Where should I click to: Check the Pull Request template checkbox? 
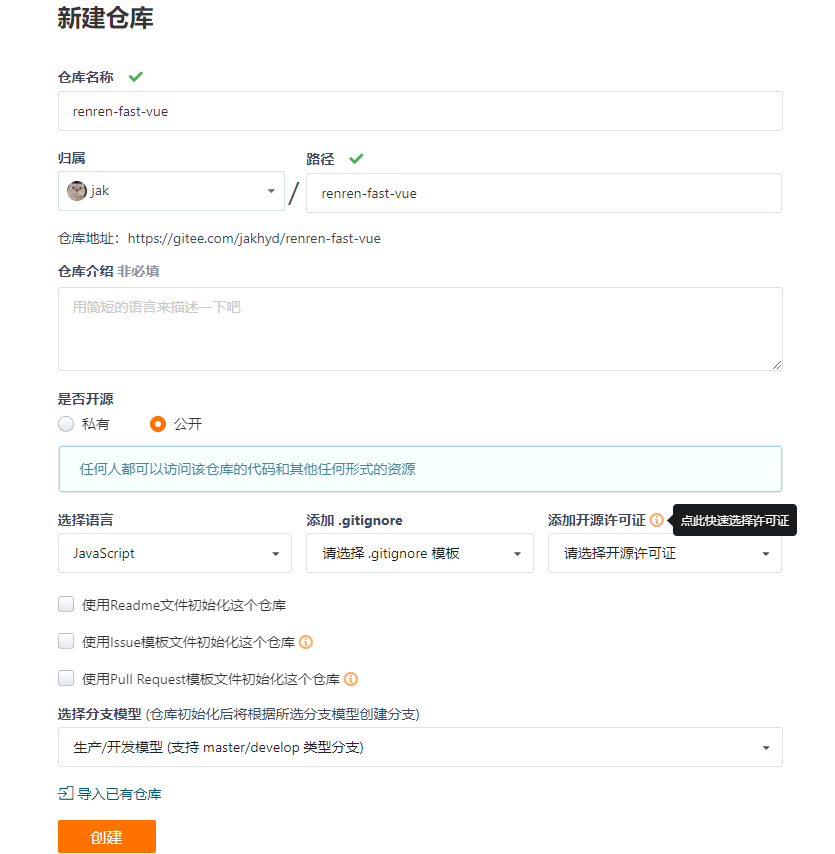point(66,679)
